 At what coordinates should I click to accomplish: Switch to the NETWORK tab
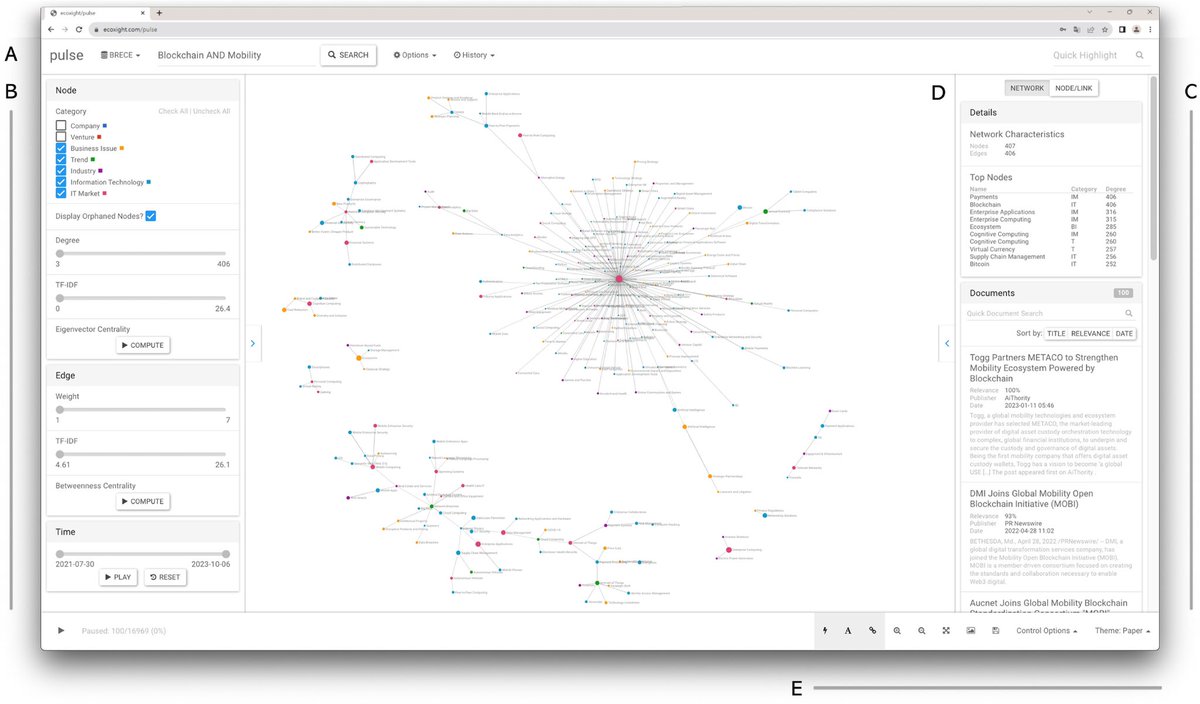(x=1027, y=88)
